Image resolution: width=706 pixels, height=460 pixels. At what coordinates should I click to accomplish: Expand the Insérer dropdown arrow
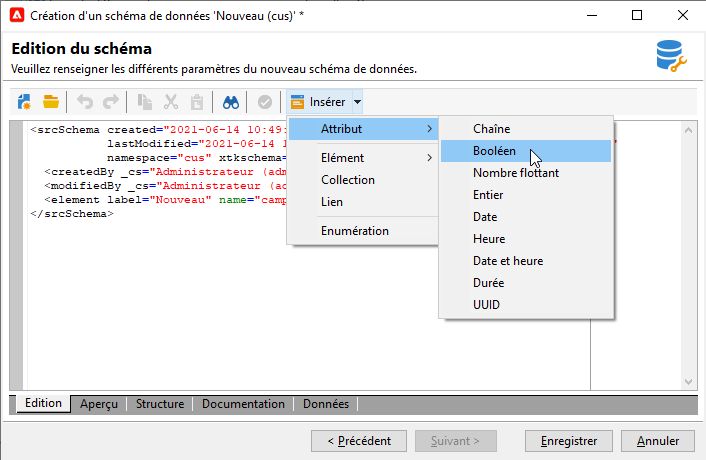point(358,102)
